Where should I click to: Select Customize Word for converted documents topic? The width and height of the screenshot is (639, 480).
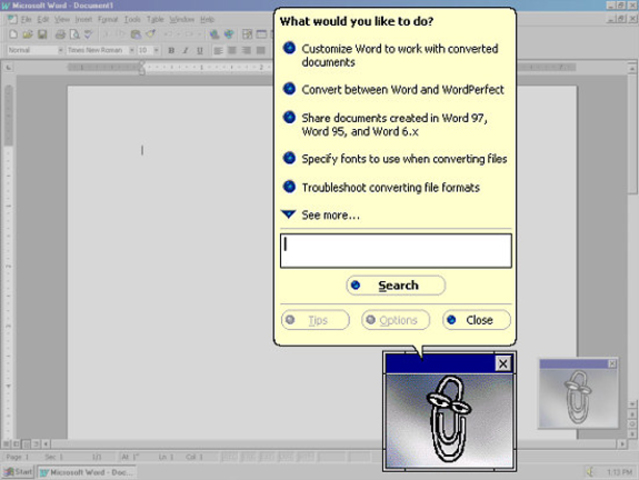pos(390,55)
